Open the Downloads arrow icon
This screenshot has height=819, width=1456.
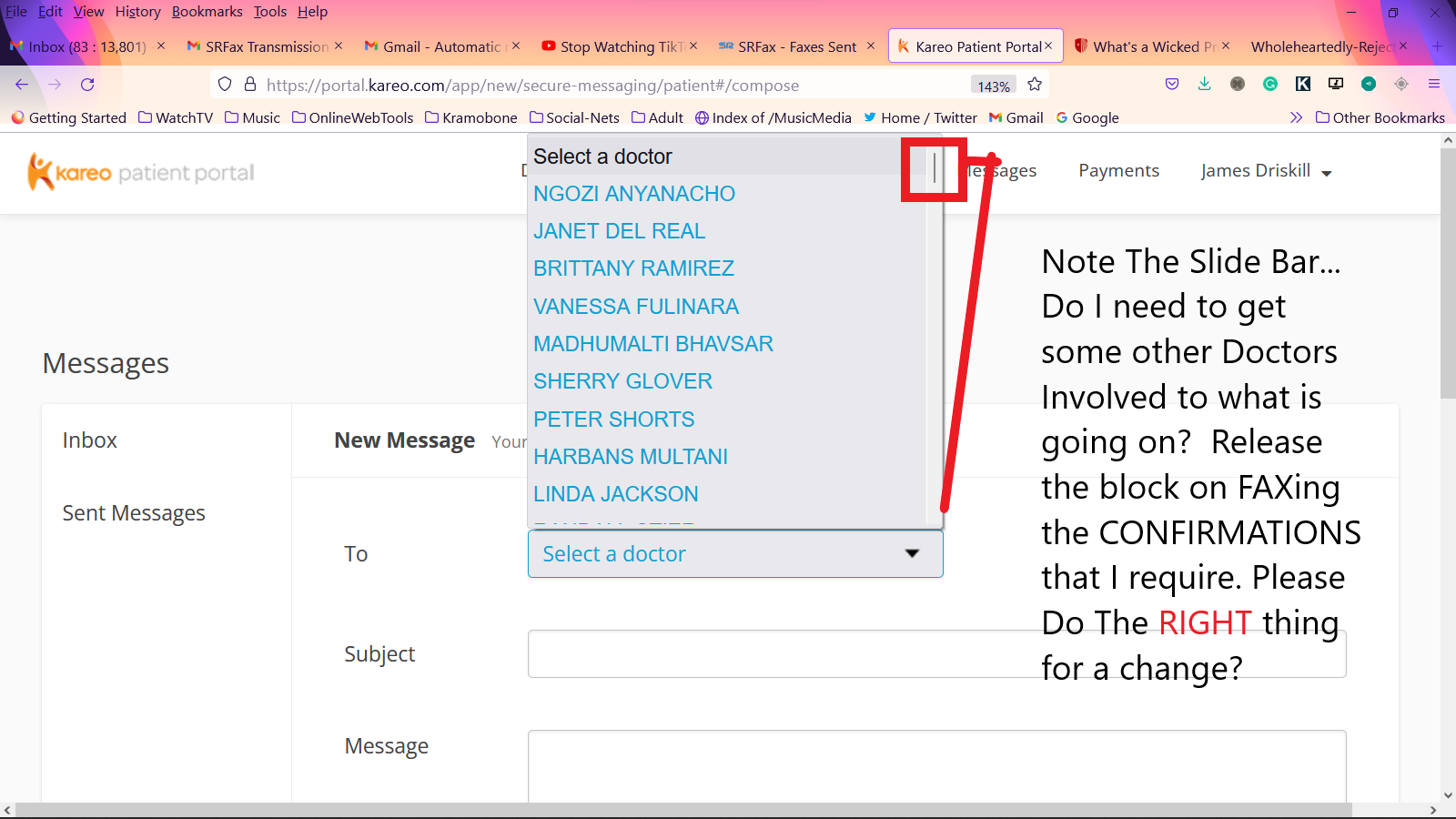[1204, 84]
